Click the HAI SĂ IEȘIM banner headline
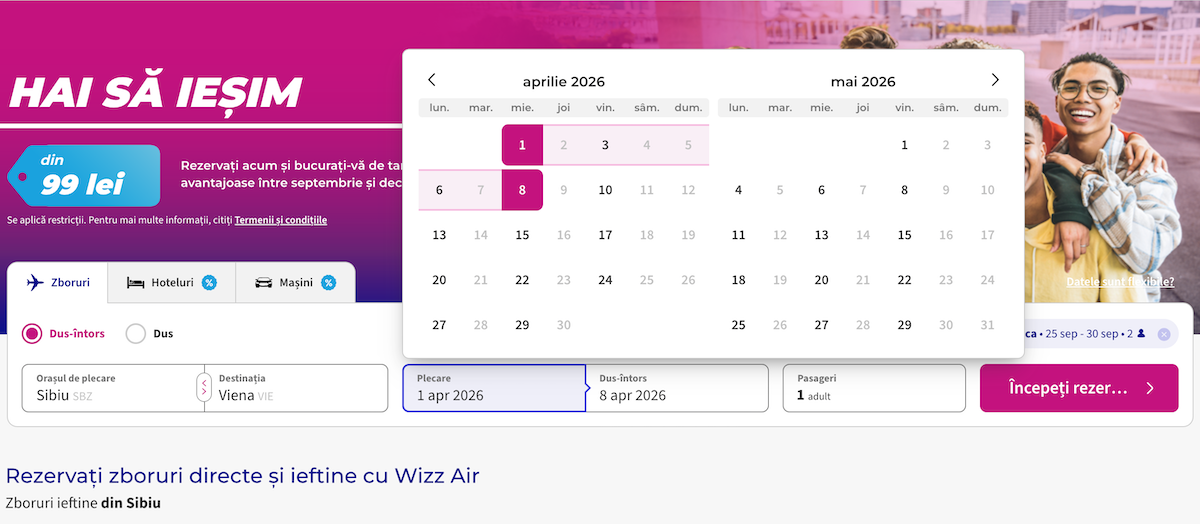Screen dimensions: 1200x524 coord(155,92)
